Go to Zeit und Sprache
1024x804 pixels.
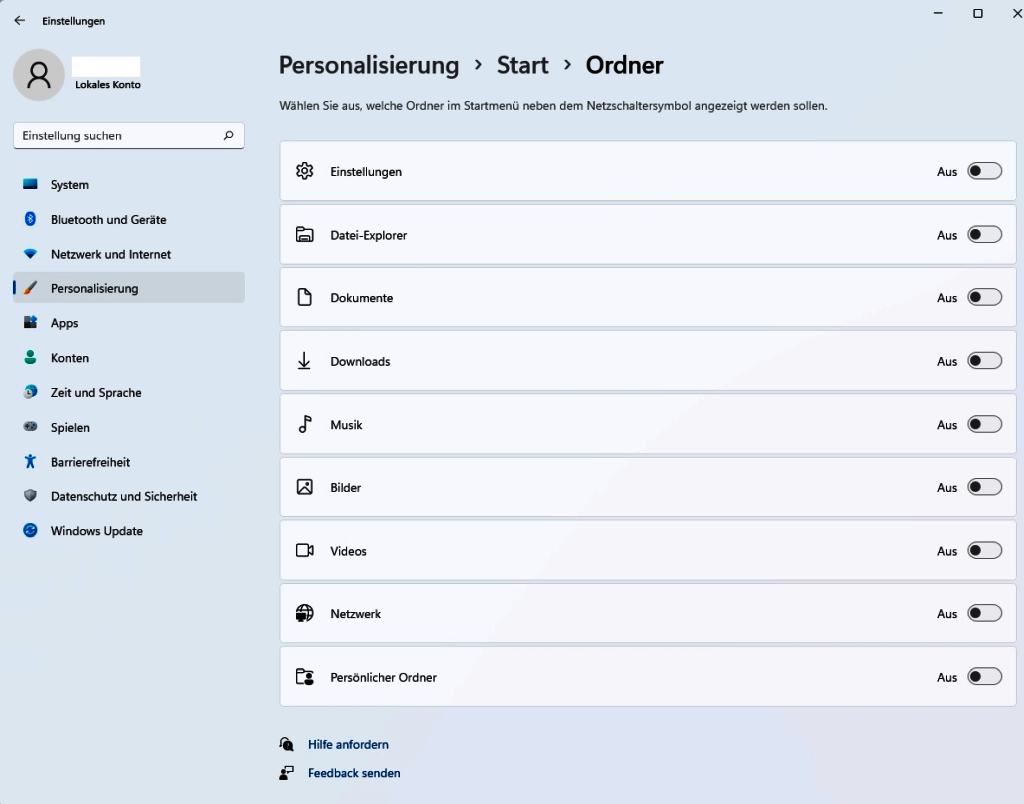(129, 393)
